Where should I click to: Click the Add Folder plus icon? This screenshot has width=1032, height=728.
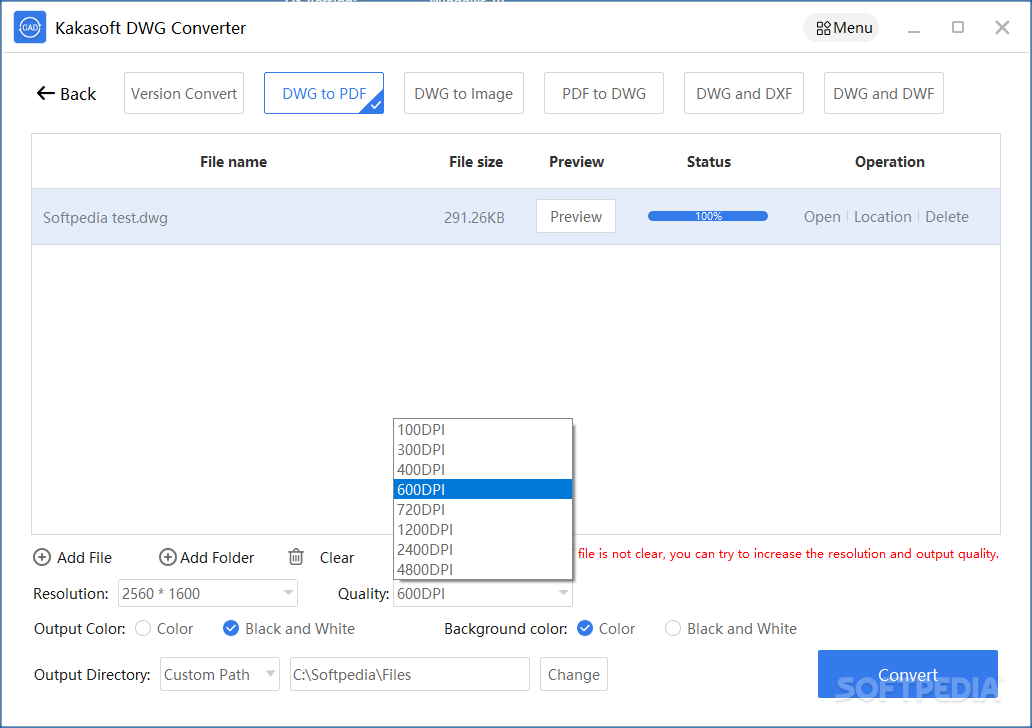[x=168, y=558]
